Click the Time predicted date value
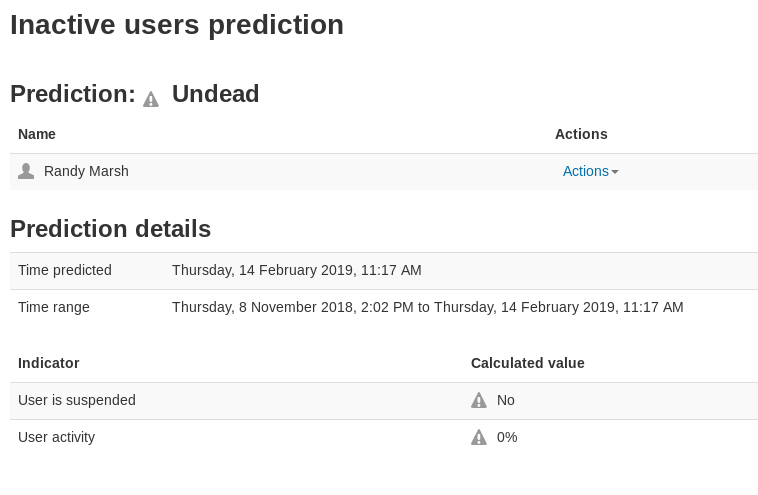The width and height of the screenshot is (758, 495). click(x=297, y=270)
